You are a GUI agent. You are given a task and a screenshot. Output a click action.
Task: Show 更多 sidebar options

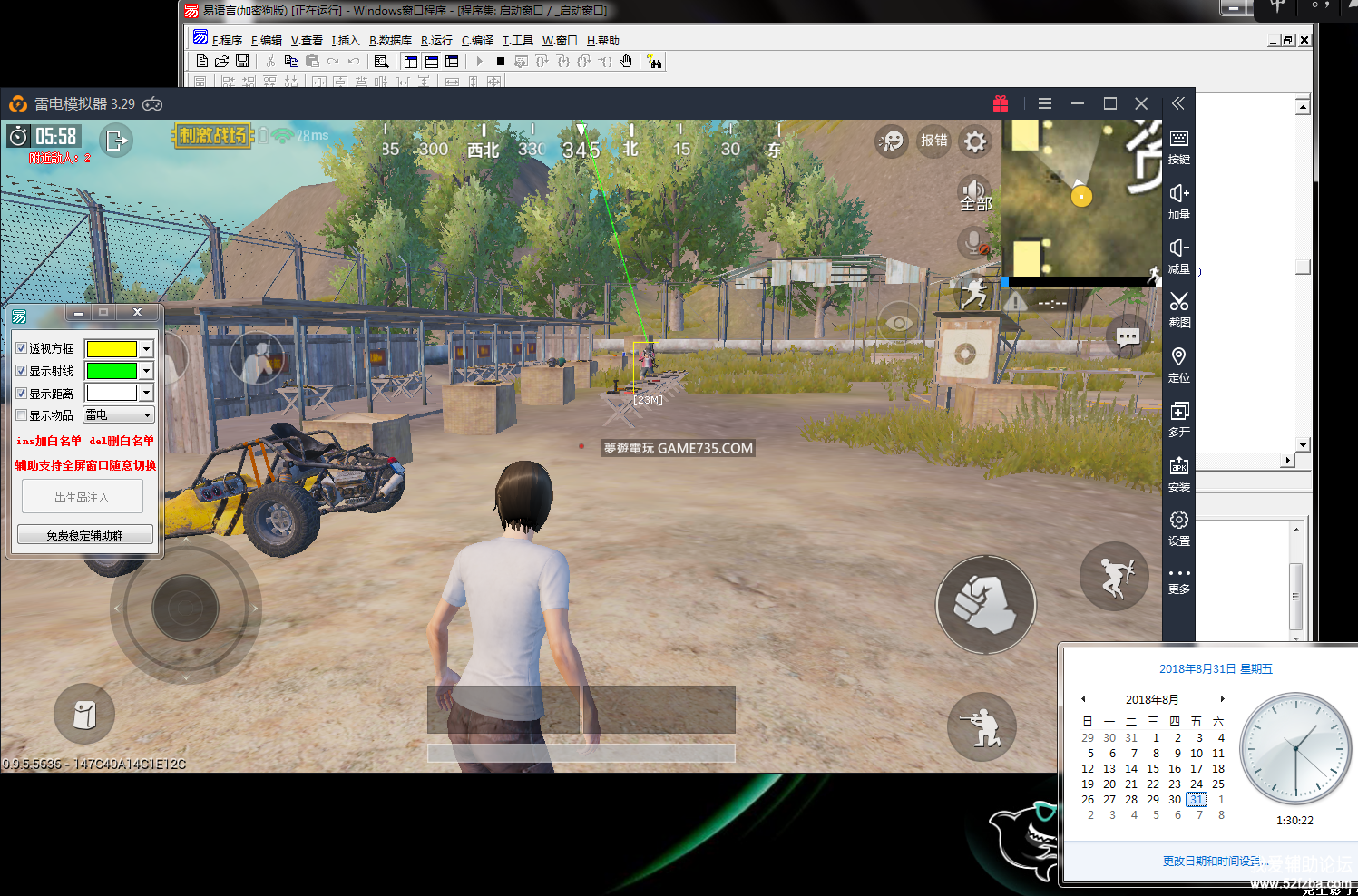tap(1179, 580)
